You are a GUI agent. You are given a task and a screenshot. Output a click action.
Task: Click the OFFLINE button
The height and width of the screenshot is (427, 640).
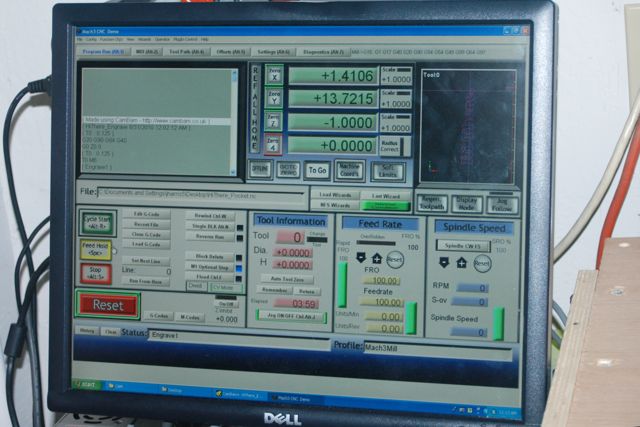[x=260, y=169]
